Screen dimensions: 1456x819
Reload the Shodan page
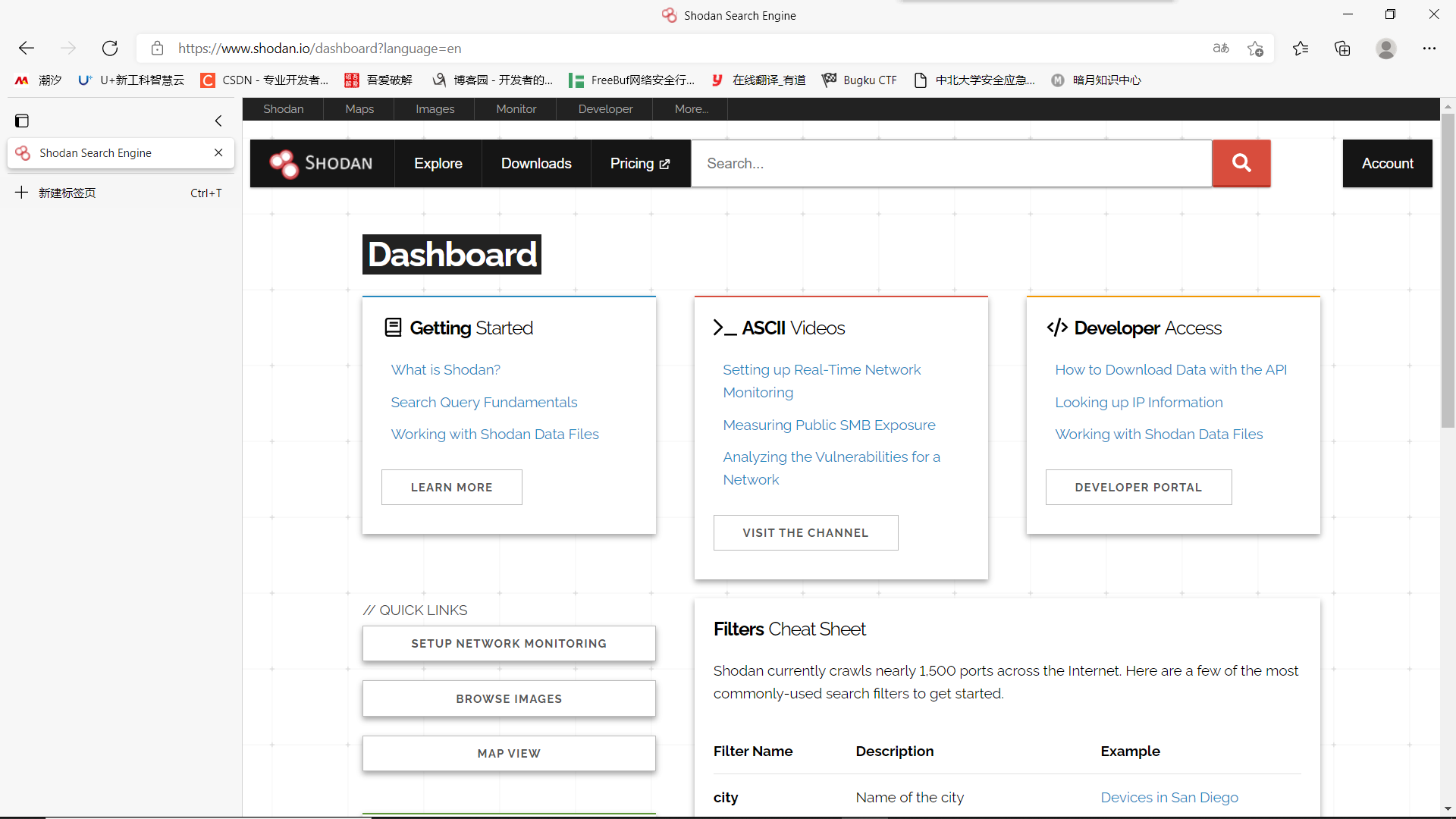coord(110,49)
